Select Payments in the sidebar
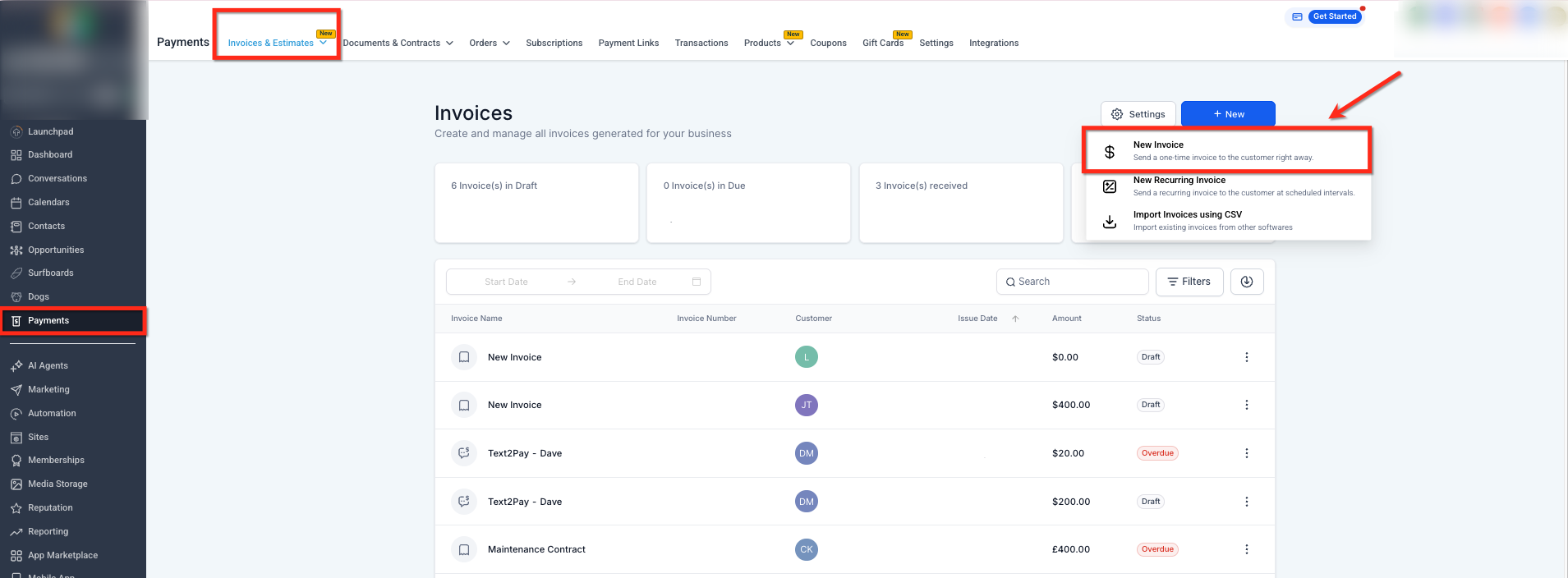 pyautogui.click(x=73, y=320)
